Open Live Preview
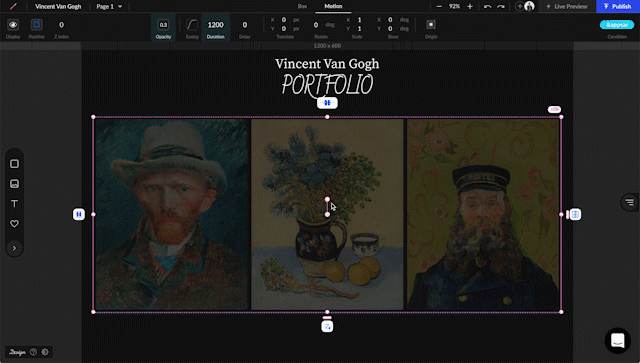 point(567,7)
